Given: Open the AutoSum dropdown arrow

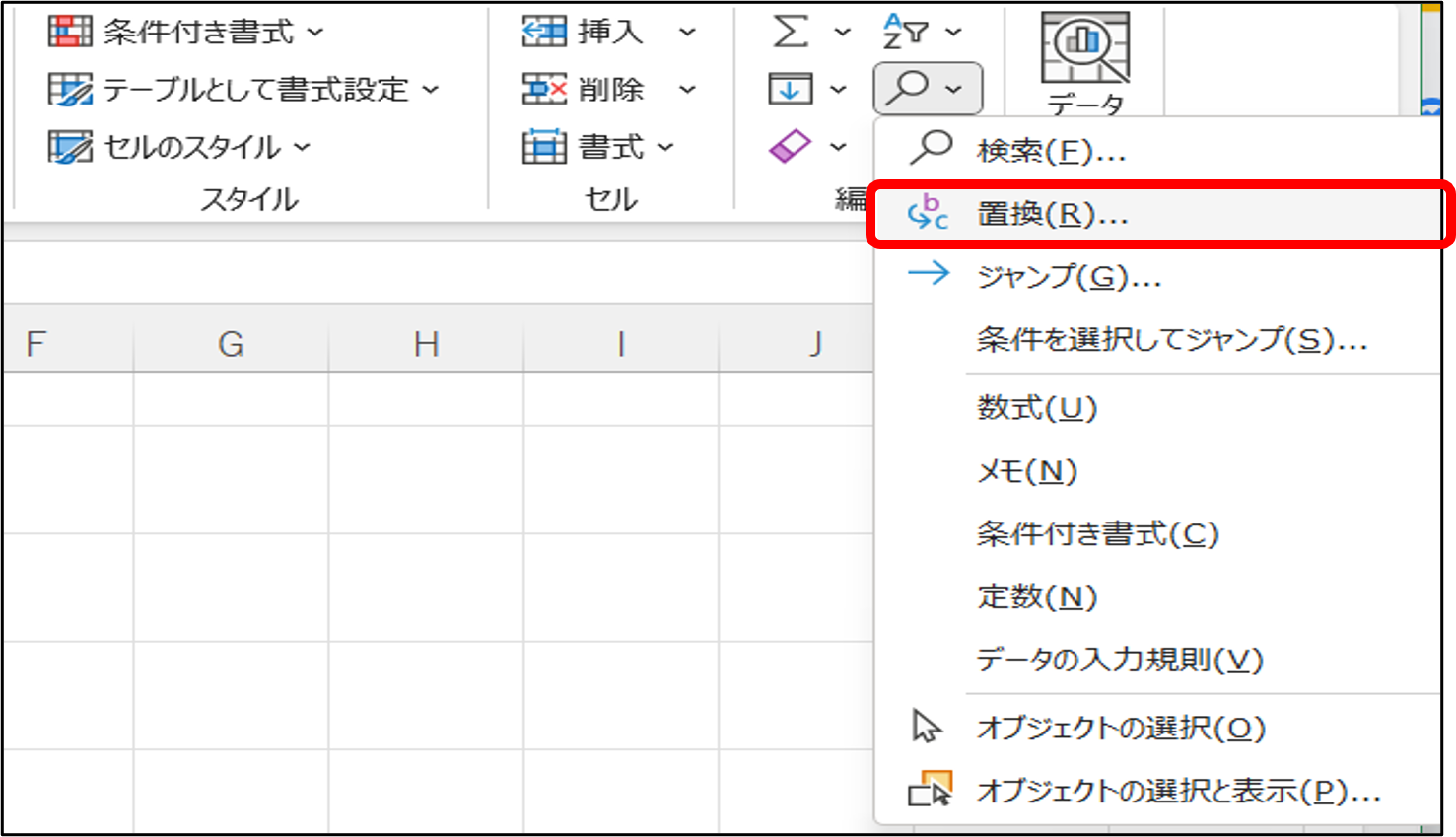Looking at the screenshot, I should (x=842, y=32).
